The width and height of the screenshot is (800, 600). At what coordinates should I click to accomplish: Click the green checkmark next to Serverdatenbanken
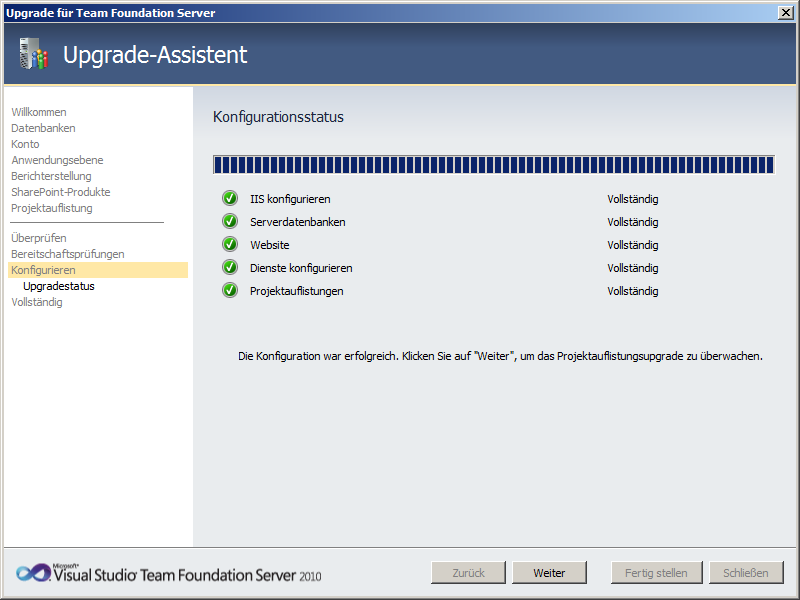[x=229, y=222]
